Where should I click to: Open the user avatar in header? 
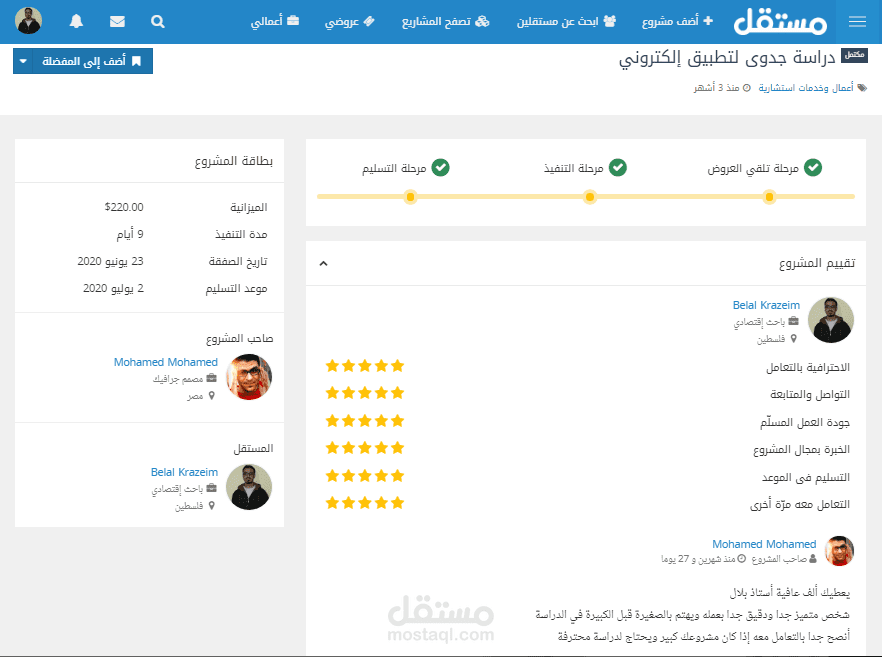[x=28, y=21]
